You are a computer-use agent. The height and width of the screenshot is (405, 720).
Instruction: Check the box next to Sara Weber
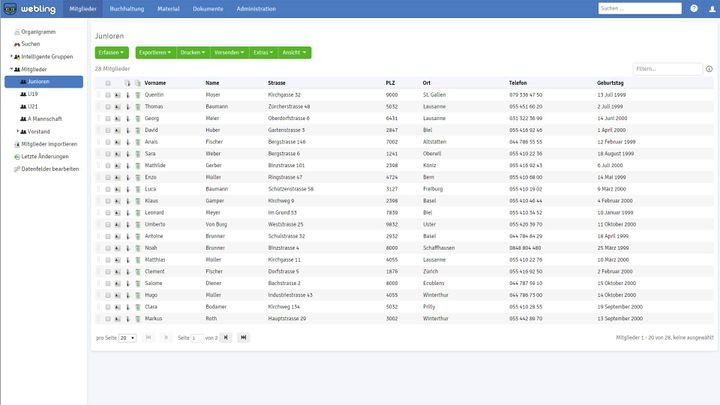pyautogui.click(x=108, y=154)
